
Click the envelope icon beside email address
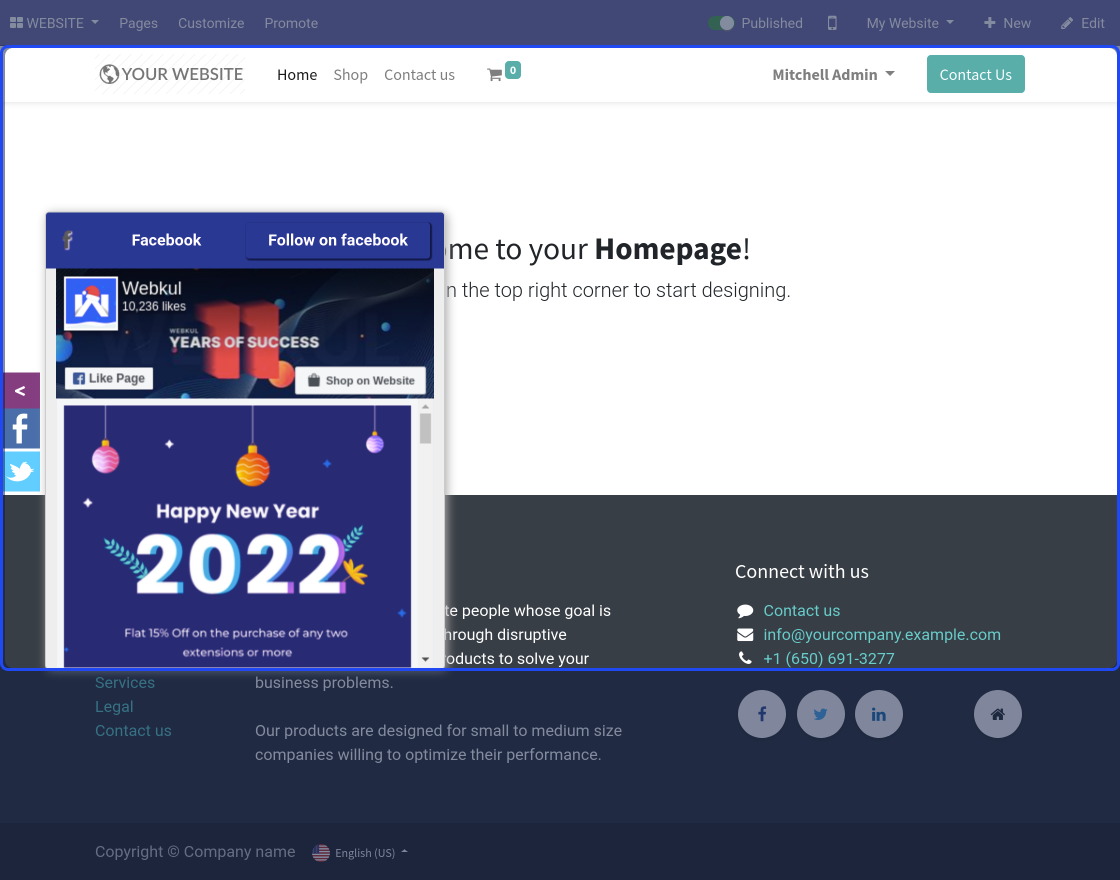point(745,634)
